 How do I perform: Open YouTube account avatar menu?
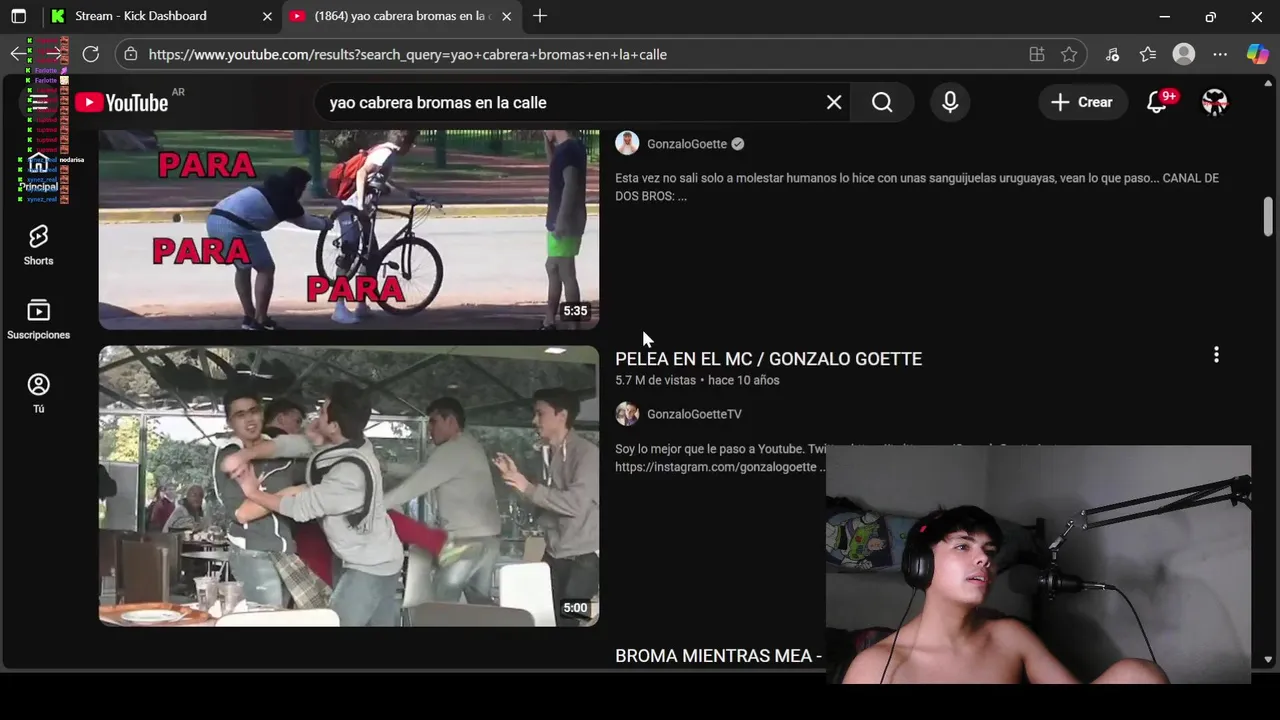point(1214,102)
